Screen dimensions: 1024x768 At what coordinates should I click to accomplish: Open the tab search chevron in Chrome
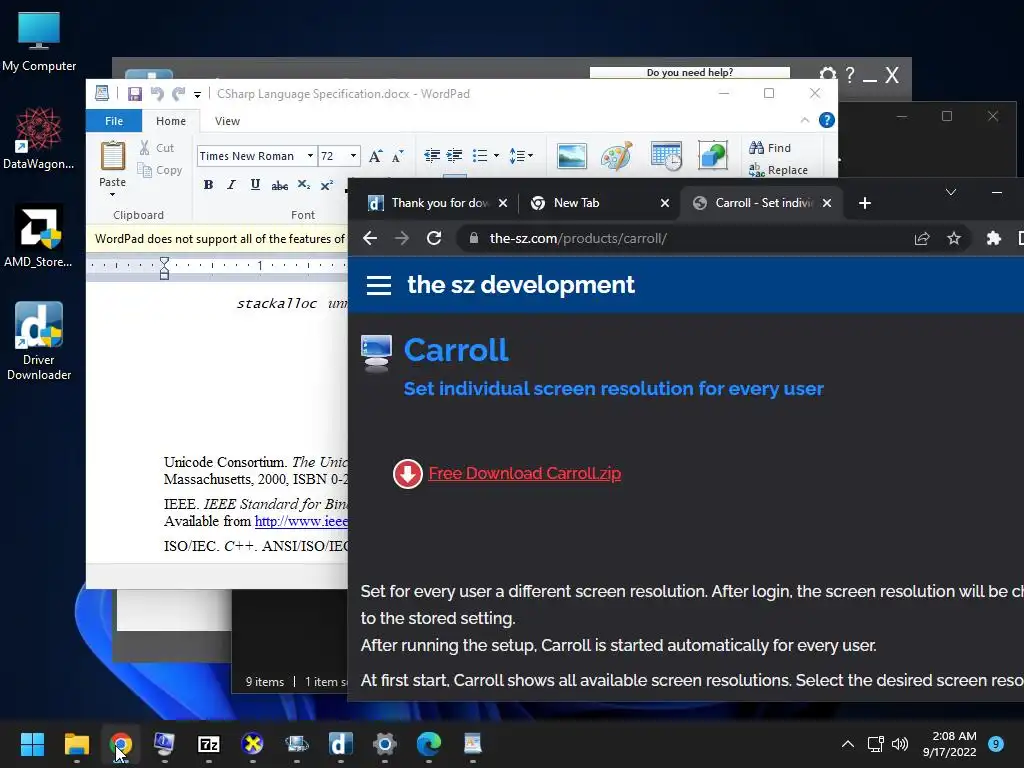pyautogui.click(x=951, y=192)
